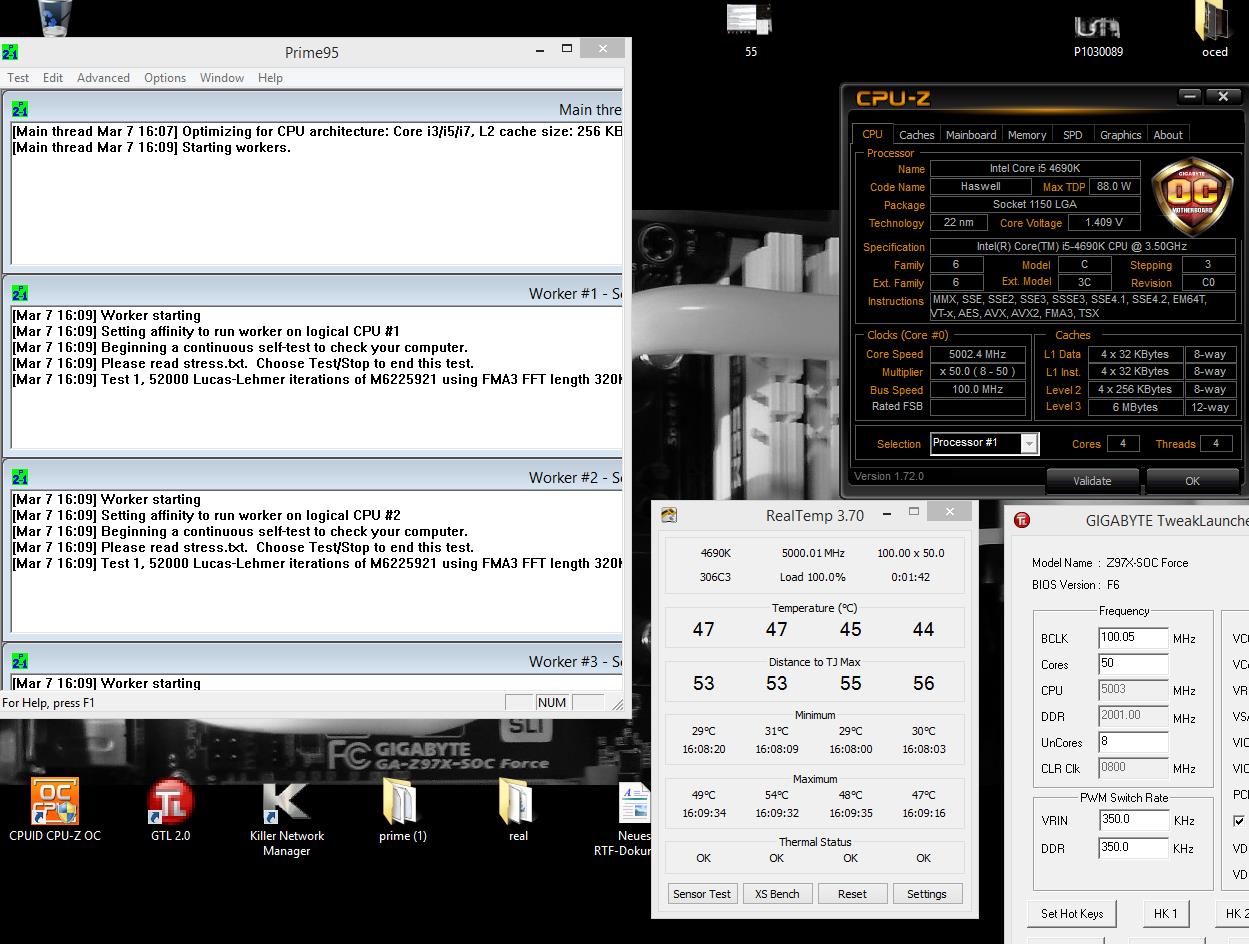This screenshot has width=1249, height=944.
Task: Switch to CPU-Z About tab
Action: click(x=1168, y=135)
